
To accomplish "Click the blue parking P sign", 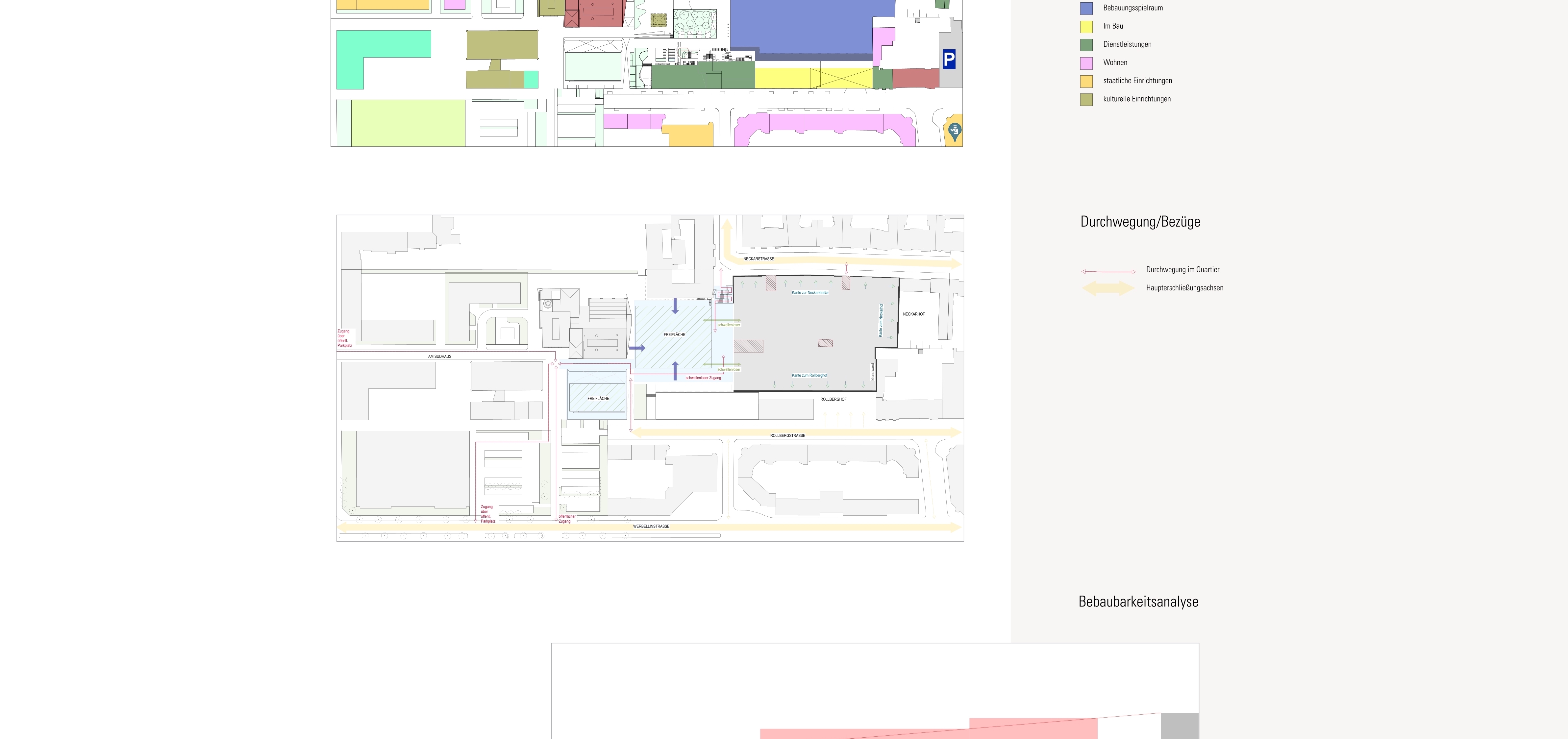I will (x=949, y=59).
